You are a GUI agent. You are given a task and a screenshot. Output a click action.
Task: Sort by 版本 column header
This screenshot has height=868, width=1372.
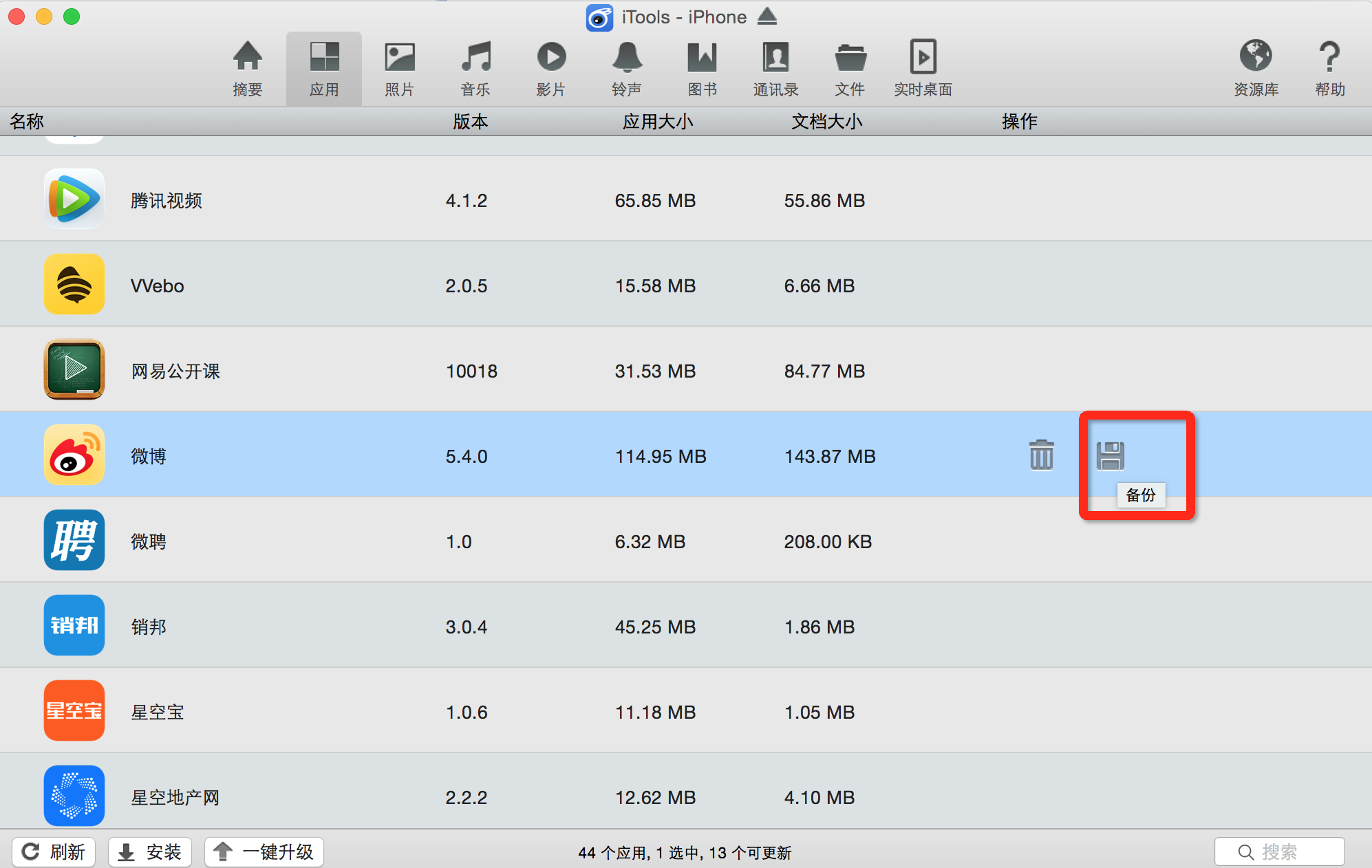point(471,122)
